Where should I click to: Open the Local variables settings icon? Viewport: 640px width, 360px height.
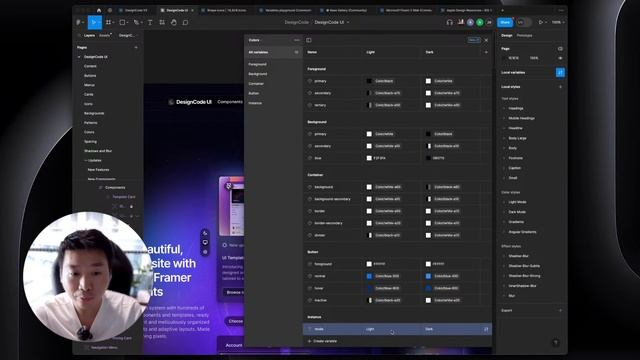(x=560, y=72)
